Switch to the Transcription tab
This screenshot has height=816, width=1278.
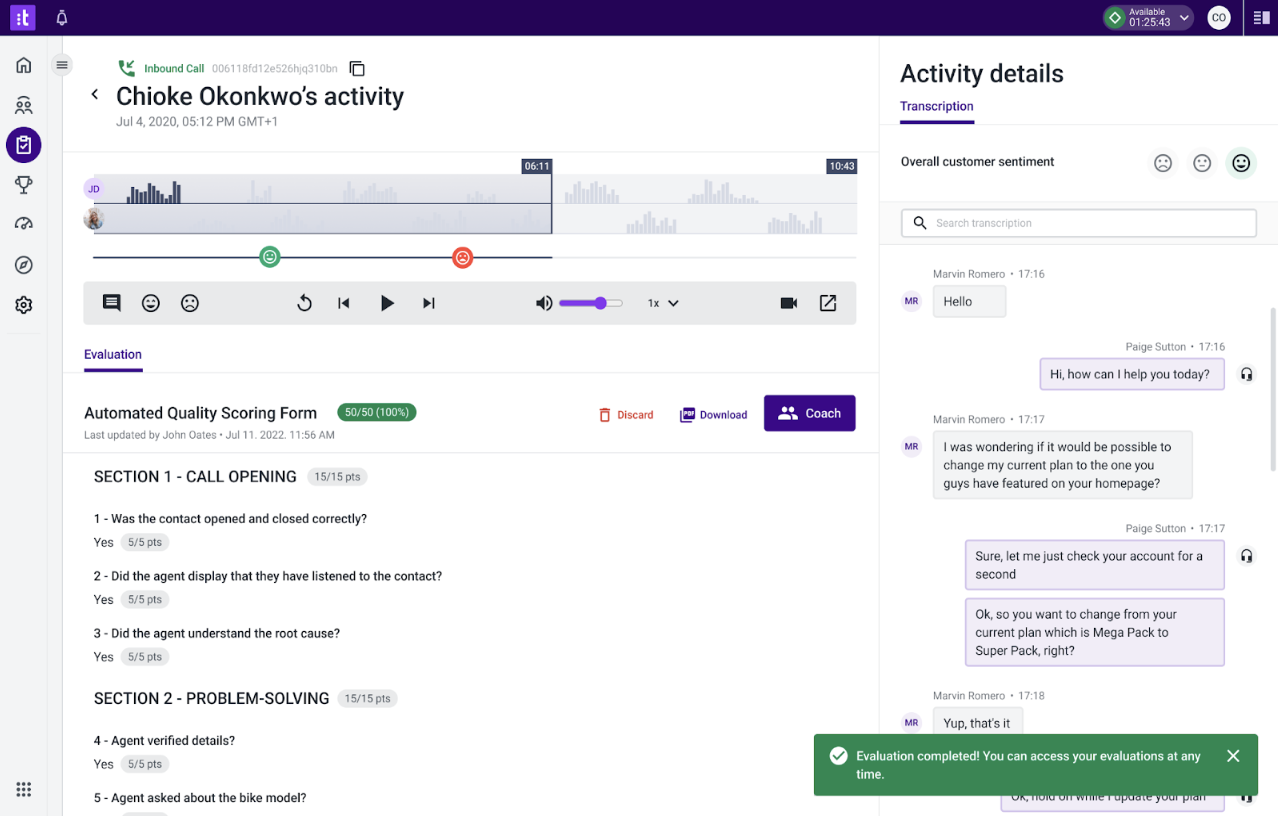(x=937, y=107)
